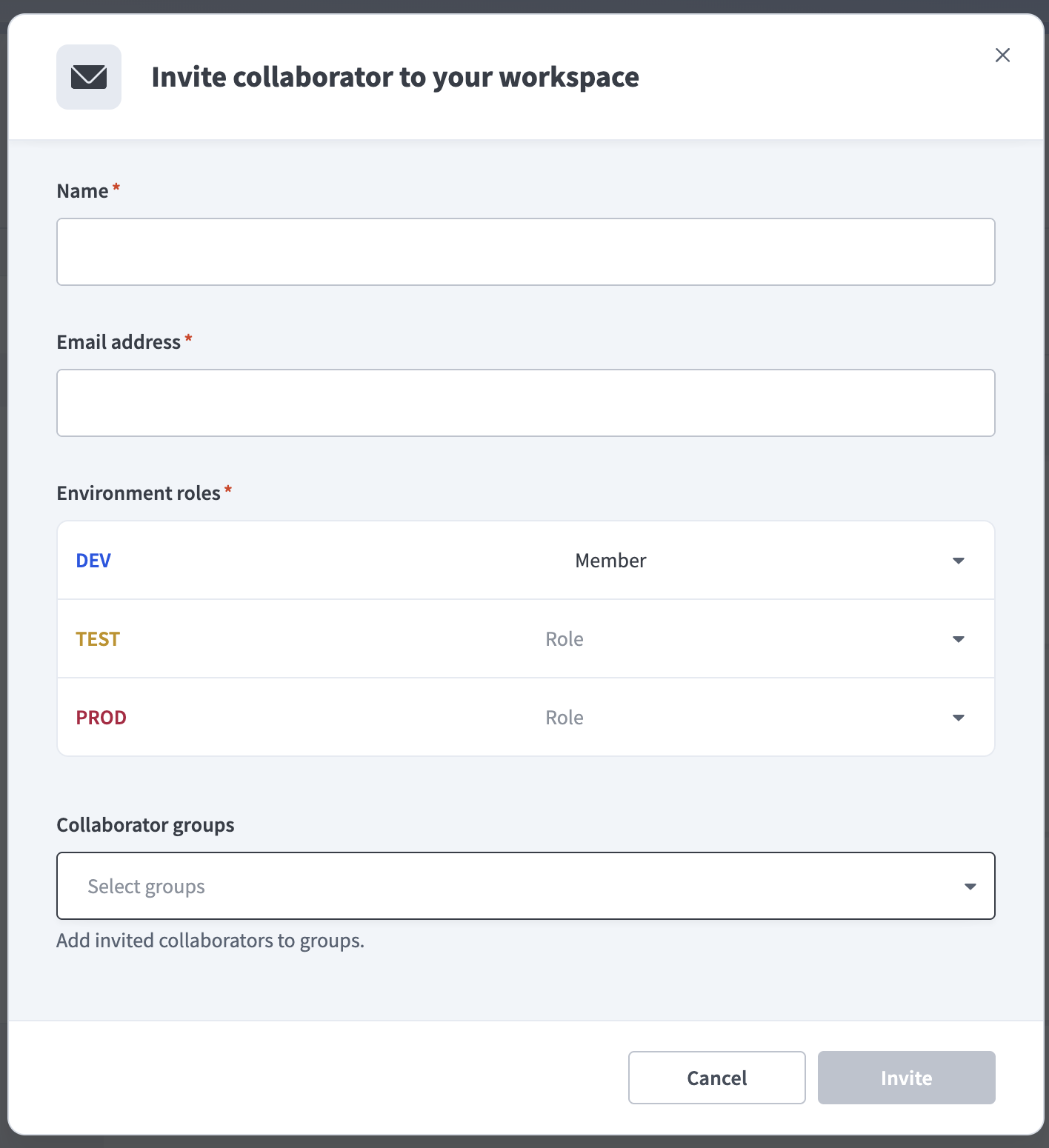
Task: Click the Environment roles heading
Action: [139, 493]
